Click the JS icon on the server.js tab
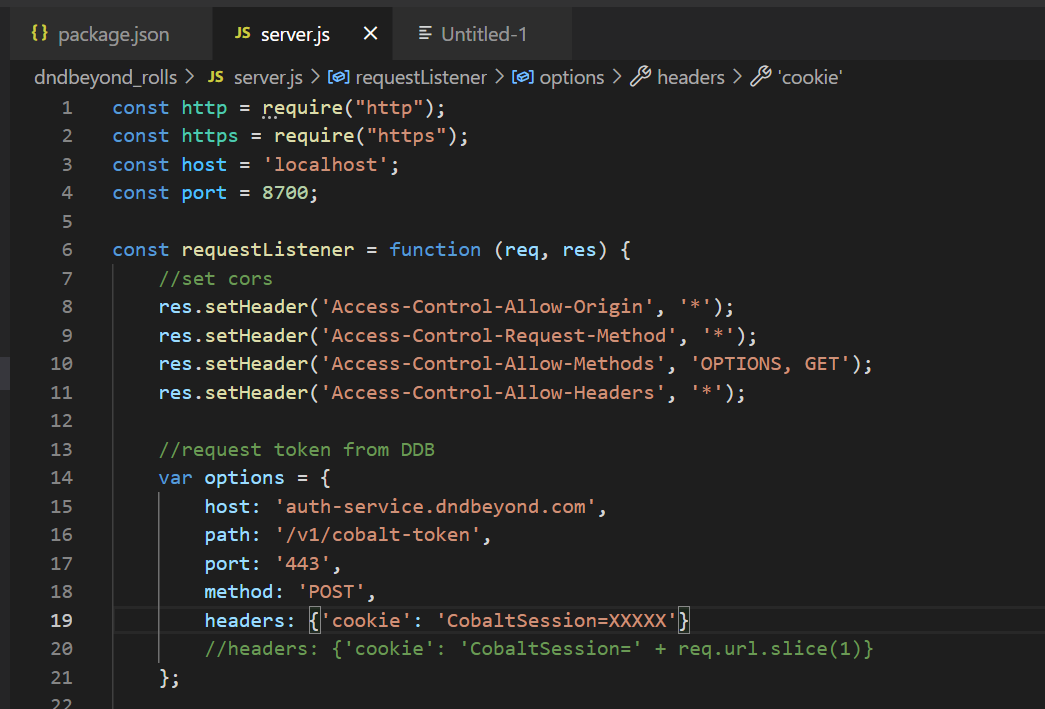 point(243,33)
